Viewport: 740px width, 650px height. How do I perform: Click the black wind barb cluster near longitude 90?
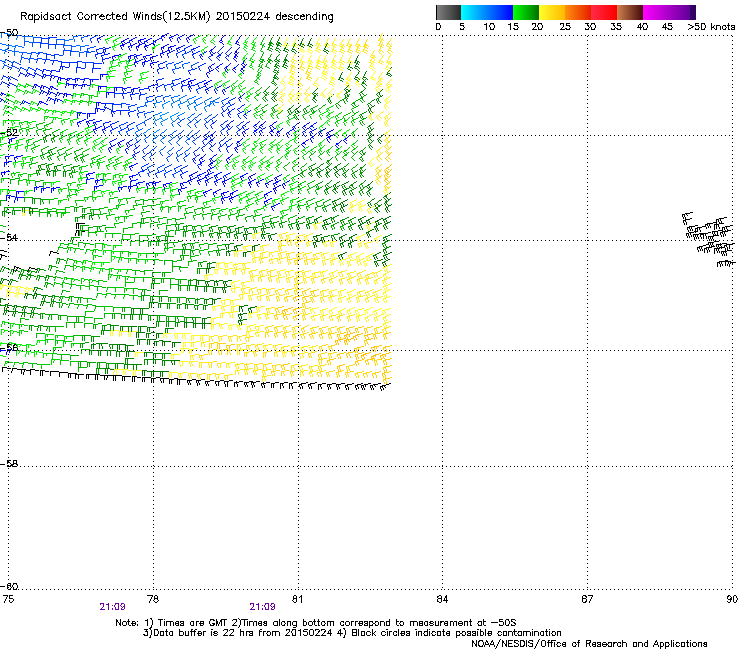(x=709, y=239)
